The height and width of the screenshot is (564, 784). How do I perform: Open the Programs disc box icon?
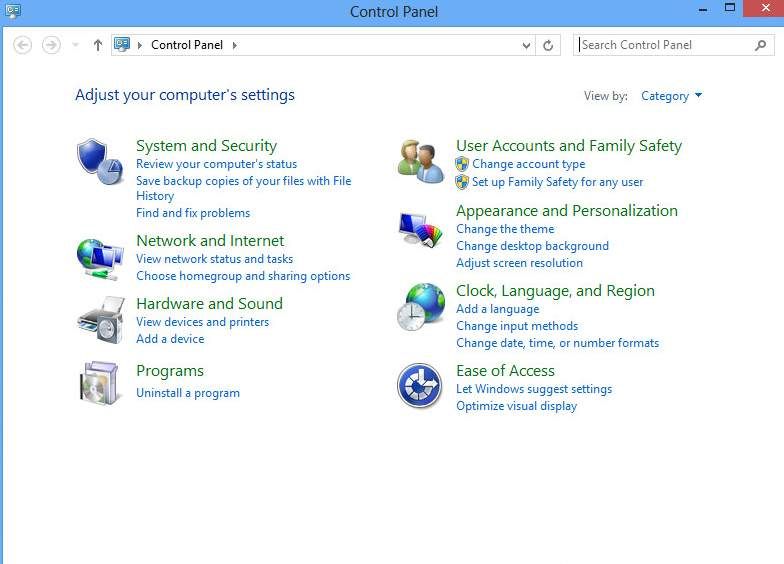click(99, 384)
